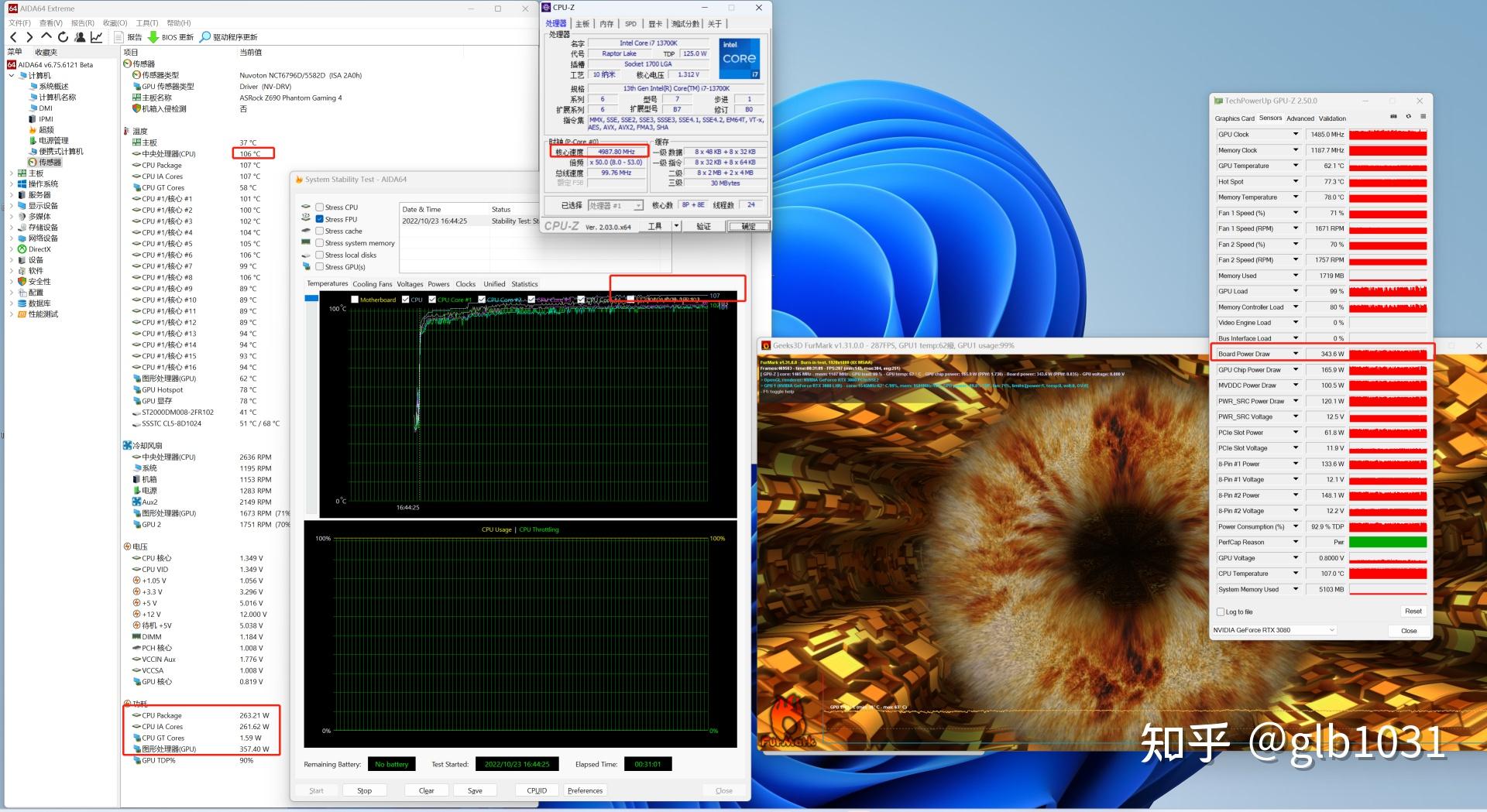Screen dimensions: 1487x812
Task: Click PerfCap Reason green bar in GPU-Z
Action: click(1388, 543)
